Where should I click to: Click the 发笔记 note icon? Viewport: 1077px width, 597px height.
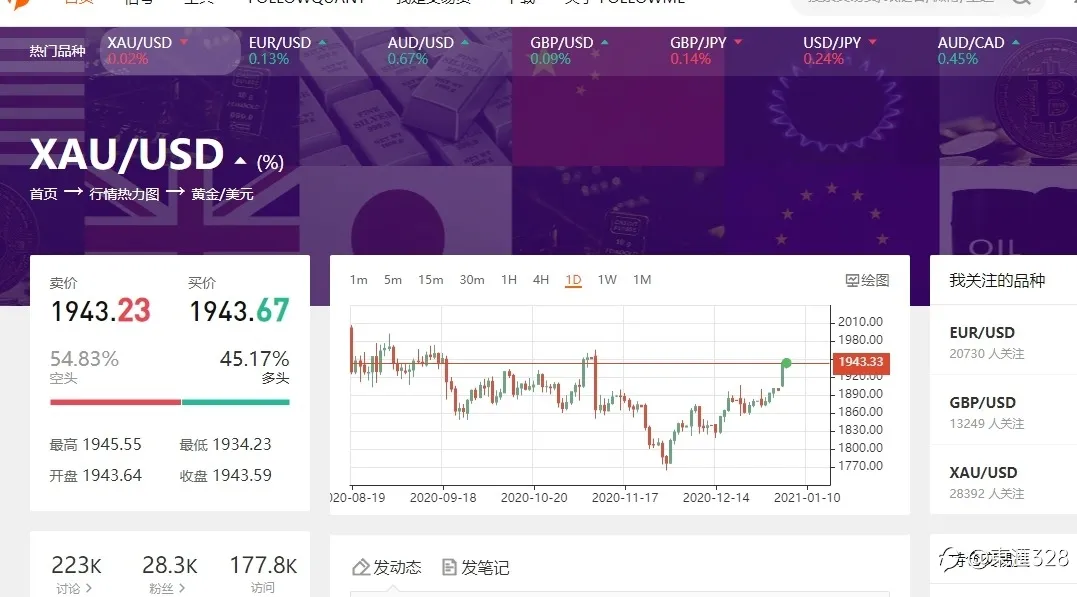tap(449, 567)
